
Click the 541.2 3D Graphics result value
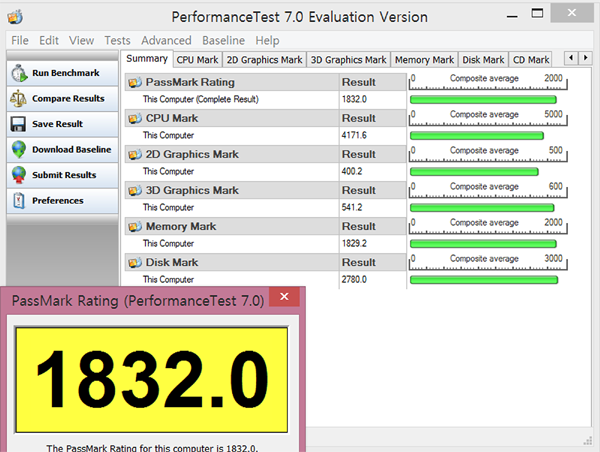point(352,207)
